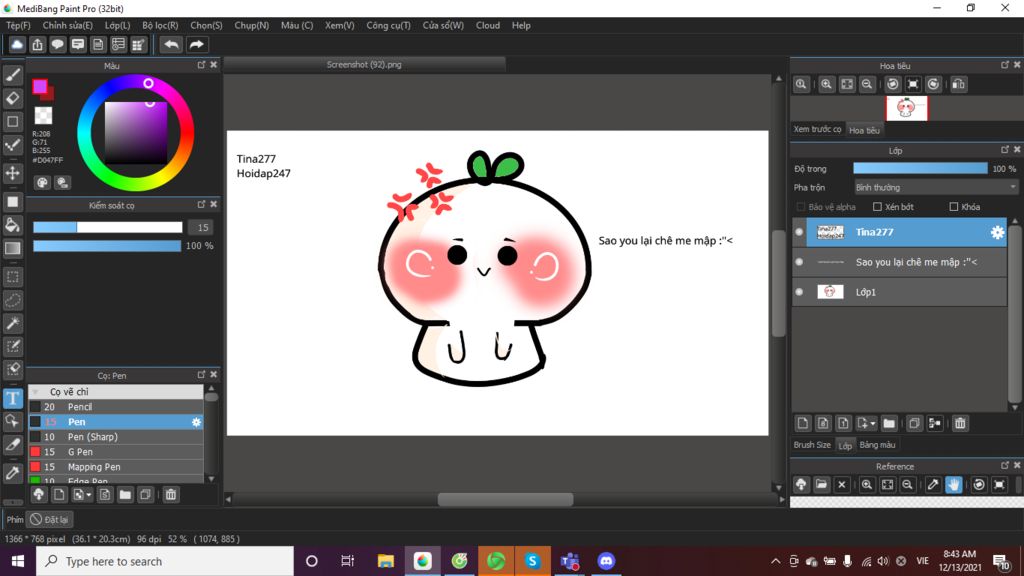Zoom in on the Hoa tiêu navigator
Screen dimensions: 1024x576
[x=826, y=84]
